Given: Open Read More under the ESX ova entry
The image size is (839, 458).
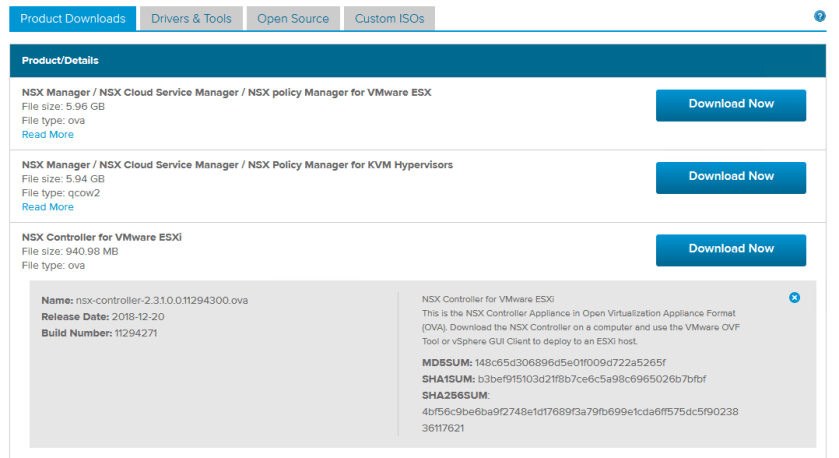Looking at the screenshot, I should click(48, 135).
